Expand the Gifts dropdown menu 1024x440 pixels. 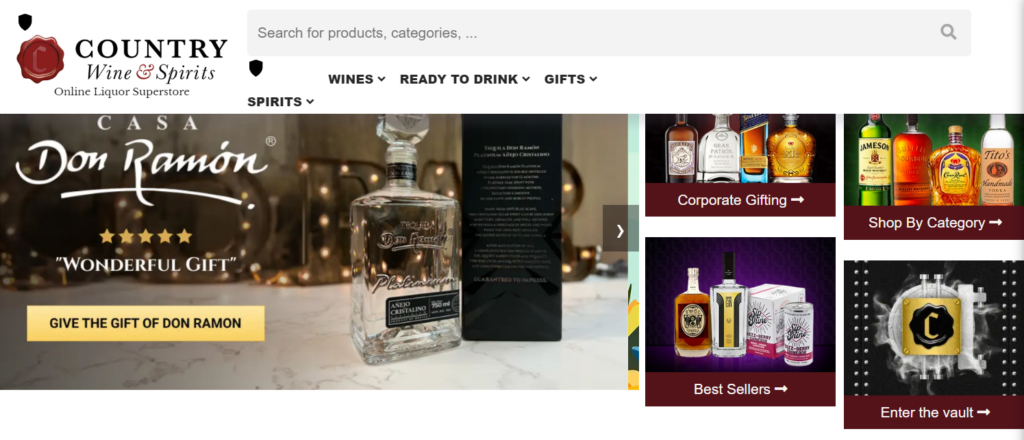pos(571,79)
